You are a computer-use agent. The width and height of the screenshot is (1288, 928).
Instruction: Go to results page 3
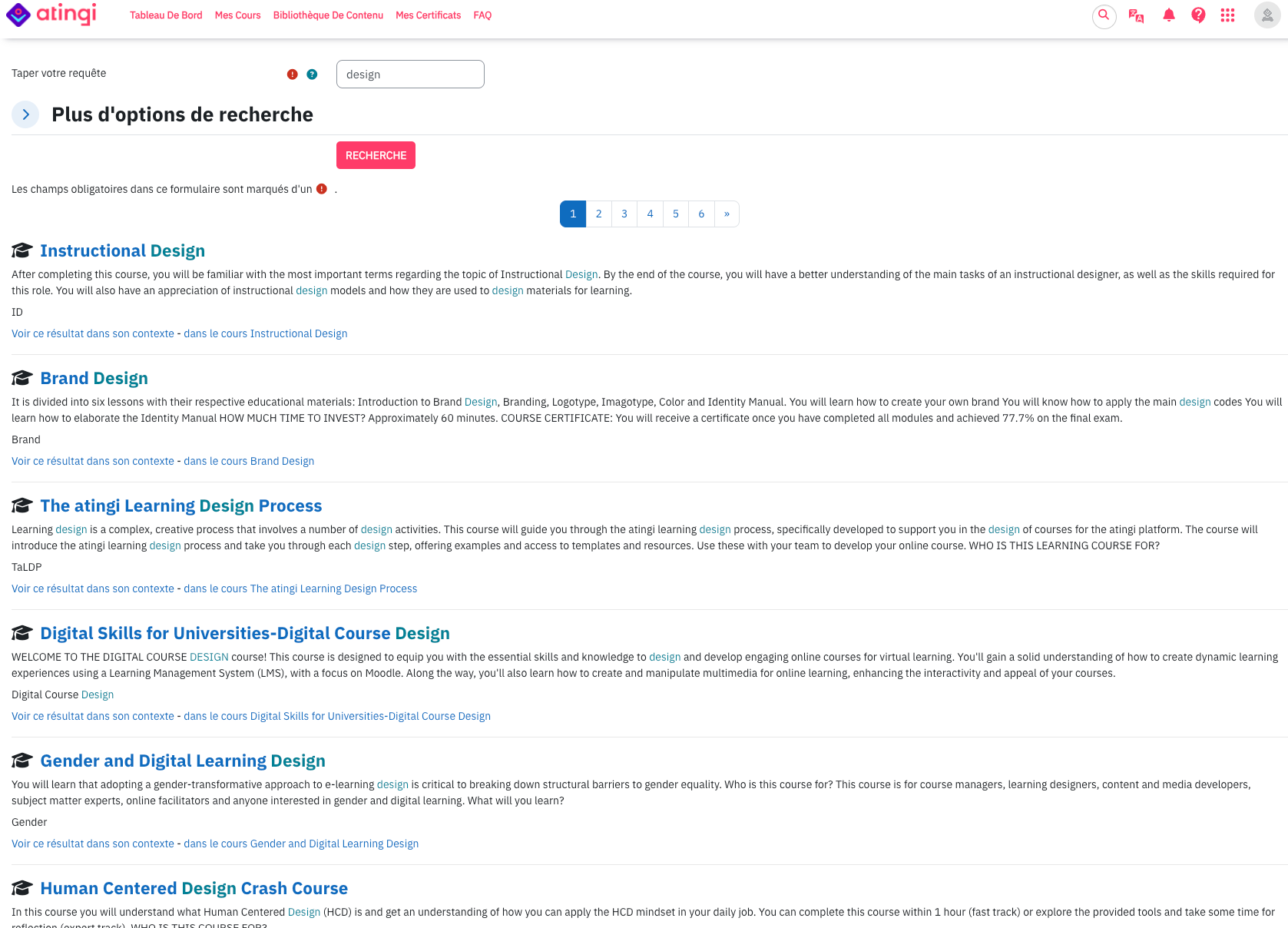click(624, 214)
